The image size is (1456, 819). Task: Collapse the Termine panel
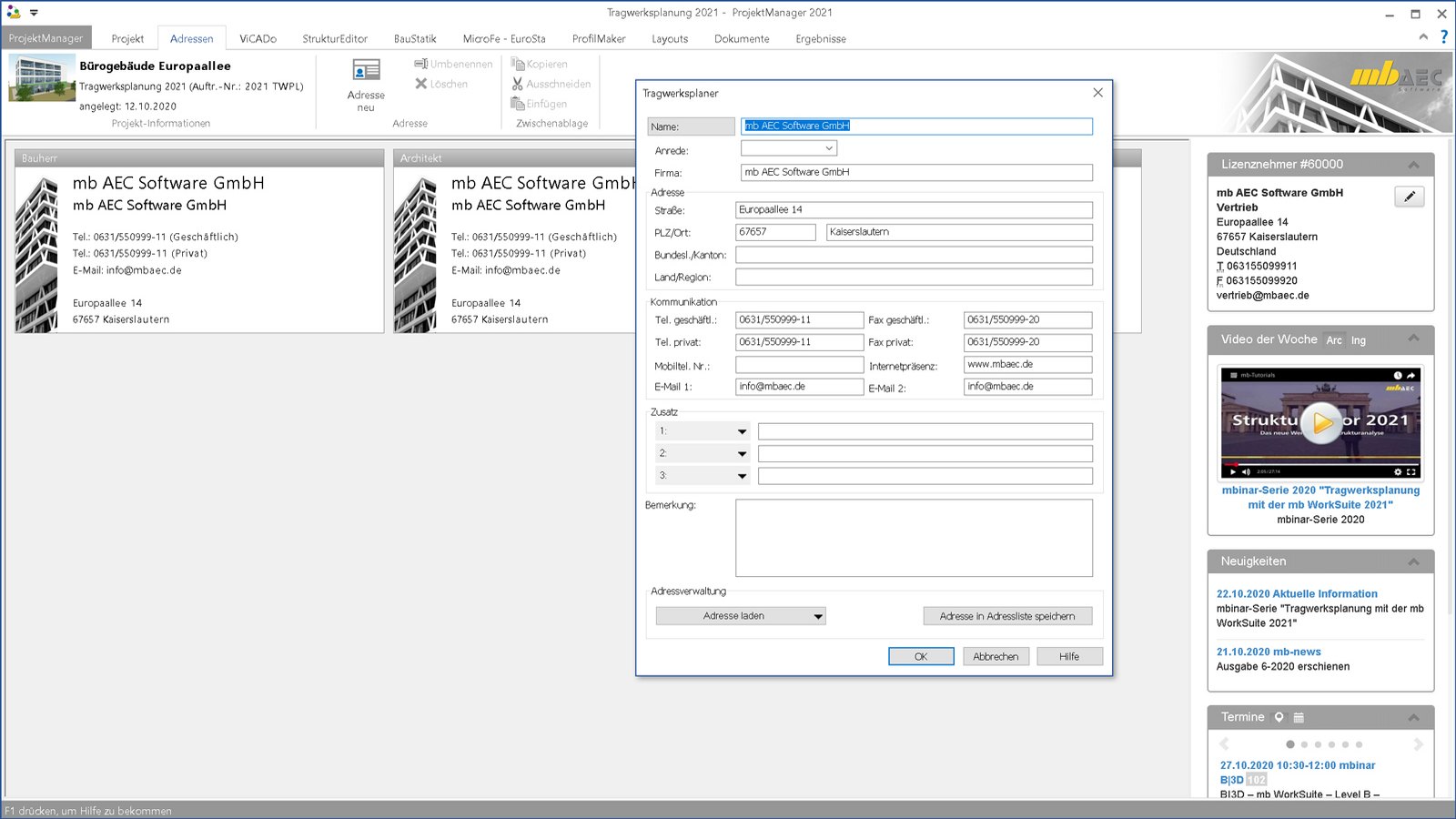[x=1413, y=717]
